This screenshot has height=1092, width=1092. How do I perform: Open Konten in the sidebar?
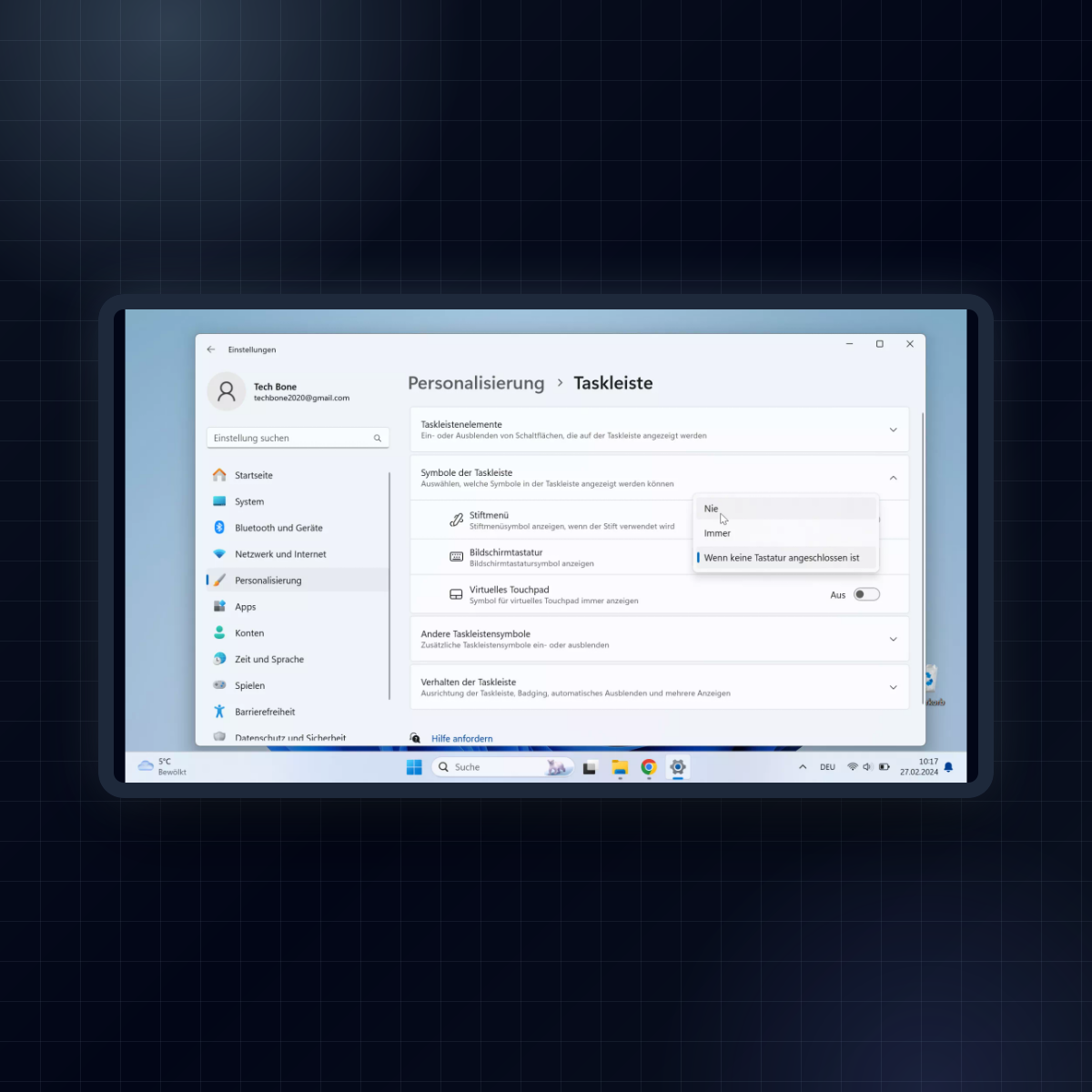(x=298, y=633)
